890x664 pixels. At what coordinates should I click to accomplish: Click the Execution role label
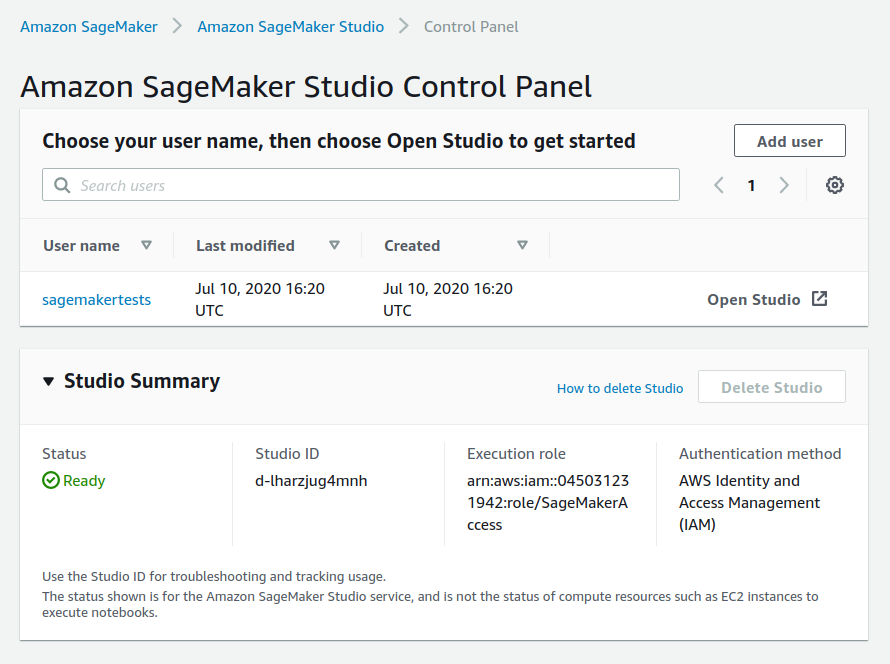tap(516, 453)
